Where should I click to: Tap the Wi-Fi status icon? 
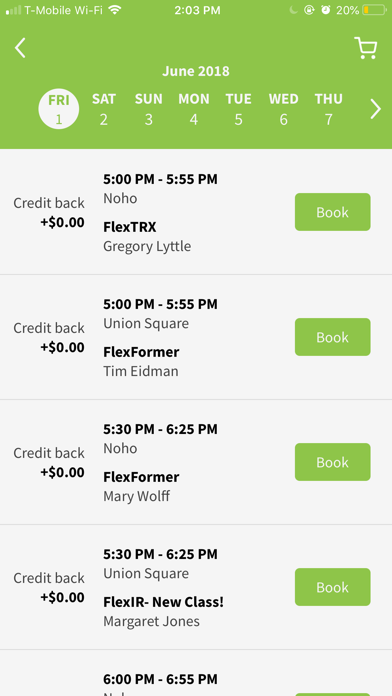pos(115,10)
